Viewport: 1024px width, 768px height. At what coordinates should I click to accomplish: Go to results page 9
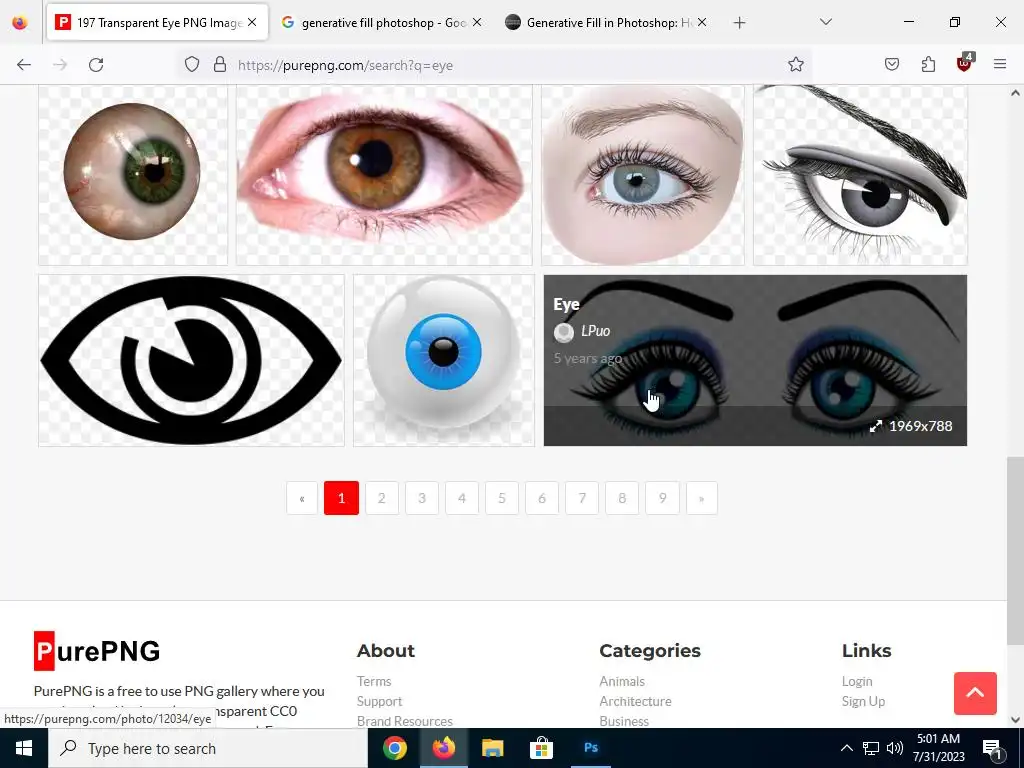click(662, 498)
